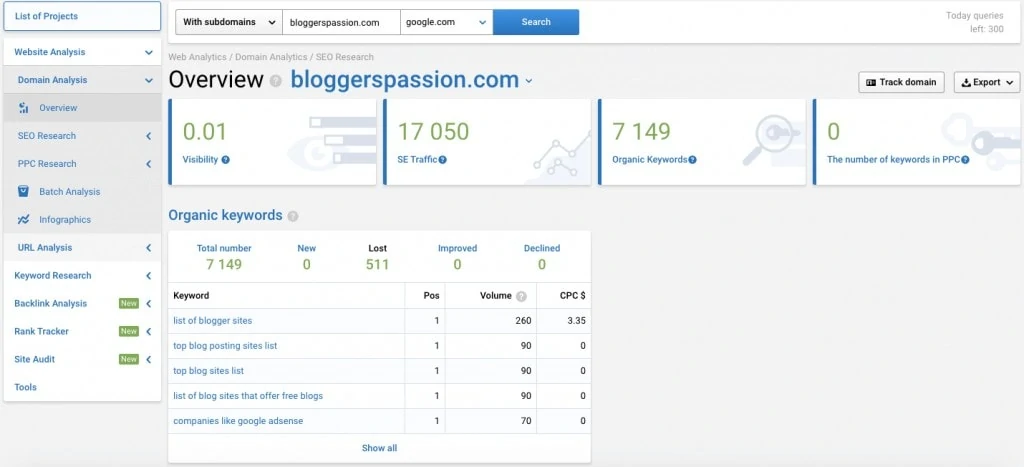Click Show all keywords link
Image resolution: width=1024 pixels, height=467 pixels.
point(379,448)
